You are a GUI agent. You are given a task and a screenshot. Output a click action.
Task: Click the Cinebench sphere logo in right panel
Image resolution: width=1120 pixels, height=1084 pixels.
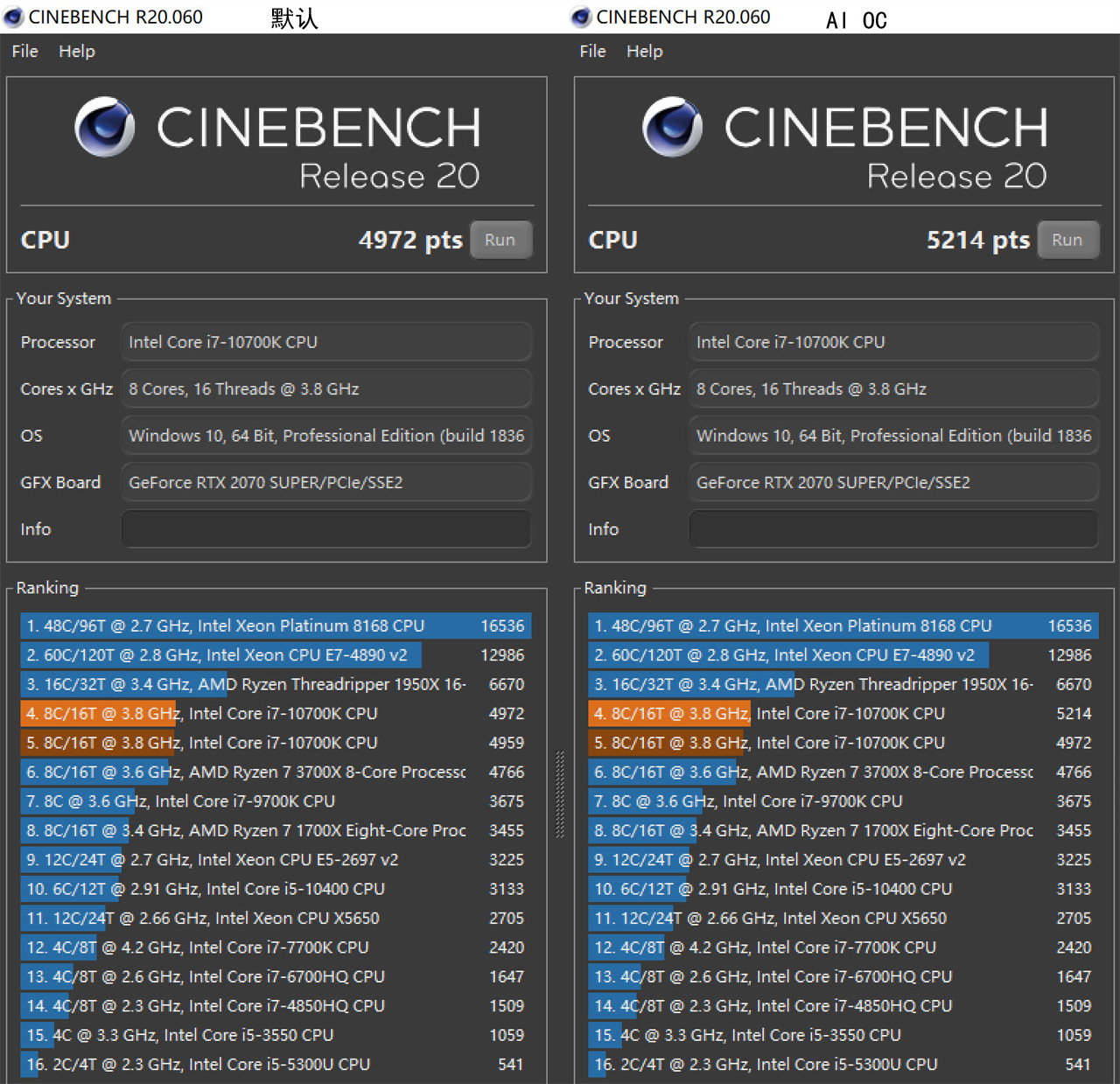point(672,127)
